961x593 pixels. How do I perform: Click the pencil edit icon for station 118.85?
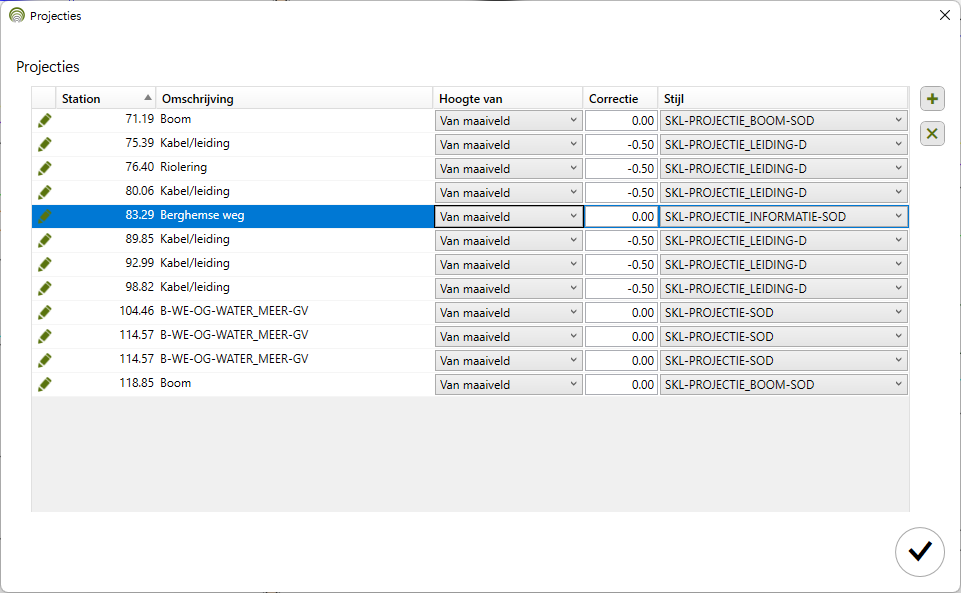(x=44, y=384)
